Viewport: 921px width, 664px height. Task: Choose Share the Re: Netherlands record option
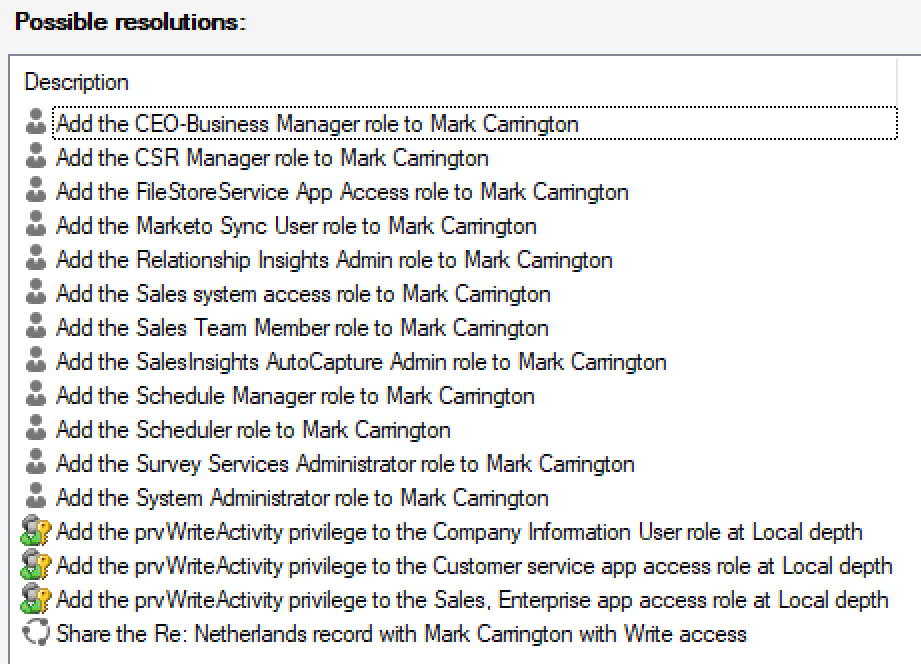(401, 634)
